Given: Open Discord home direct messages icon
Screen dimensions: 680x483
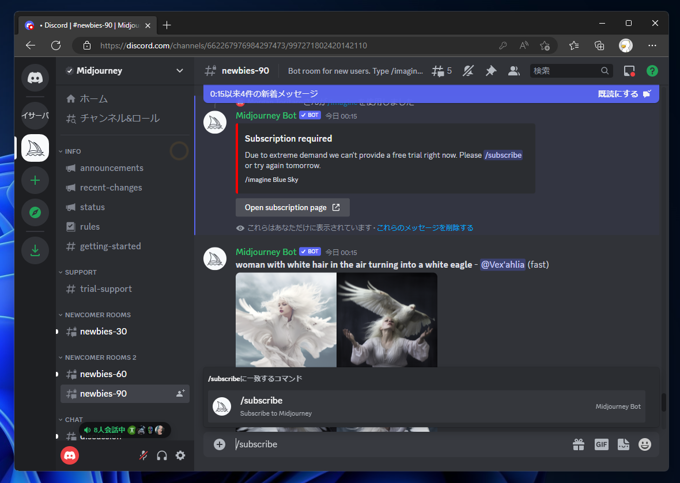Looking at the screenshot, I should click(35, 78).
